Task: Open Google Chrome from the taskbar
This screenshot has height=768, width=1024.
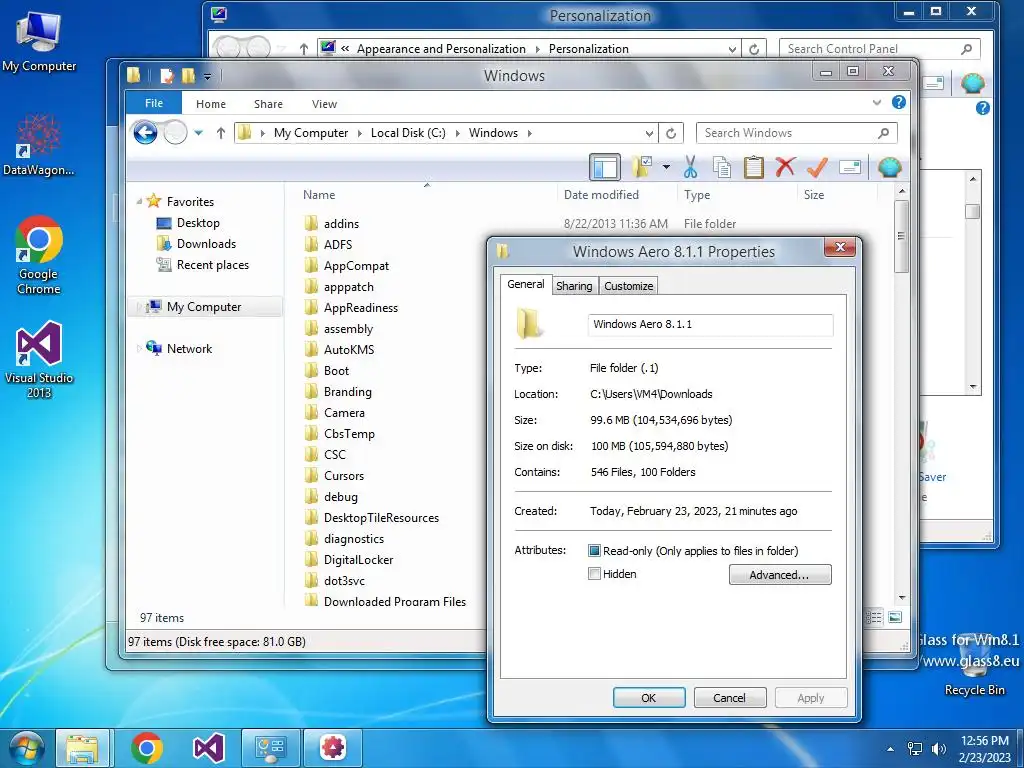Action: coord(146,748)
